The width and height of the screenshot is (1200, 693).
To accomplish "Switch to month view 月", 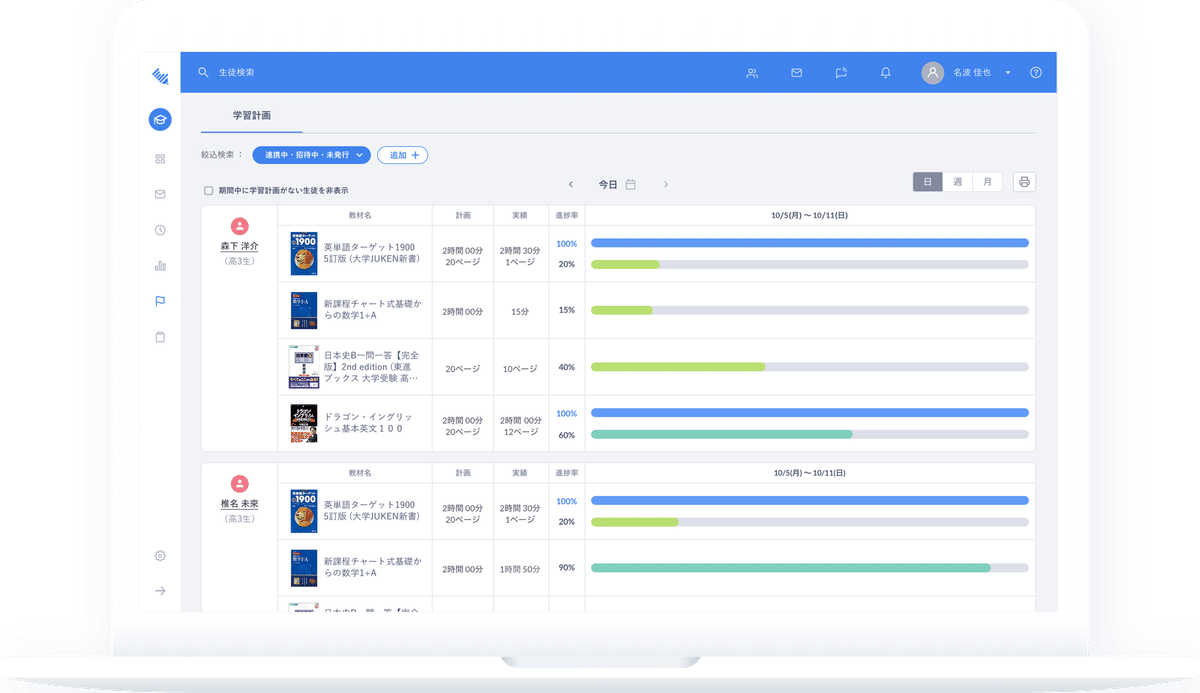I will coord(988,182).
